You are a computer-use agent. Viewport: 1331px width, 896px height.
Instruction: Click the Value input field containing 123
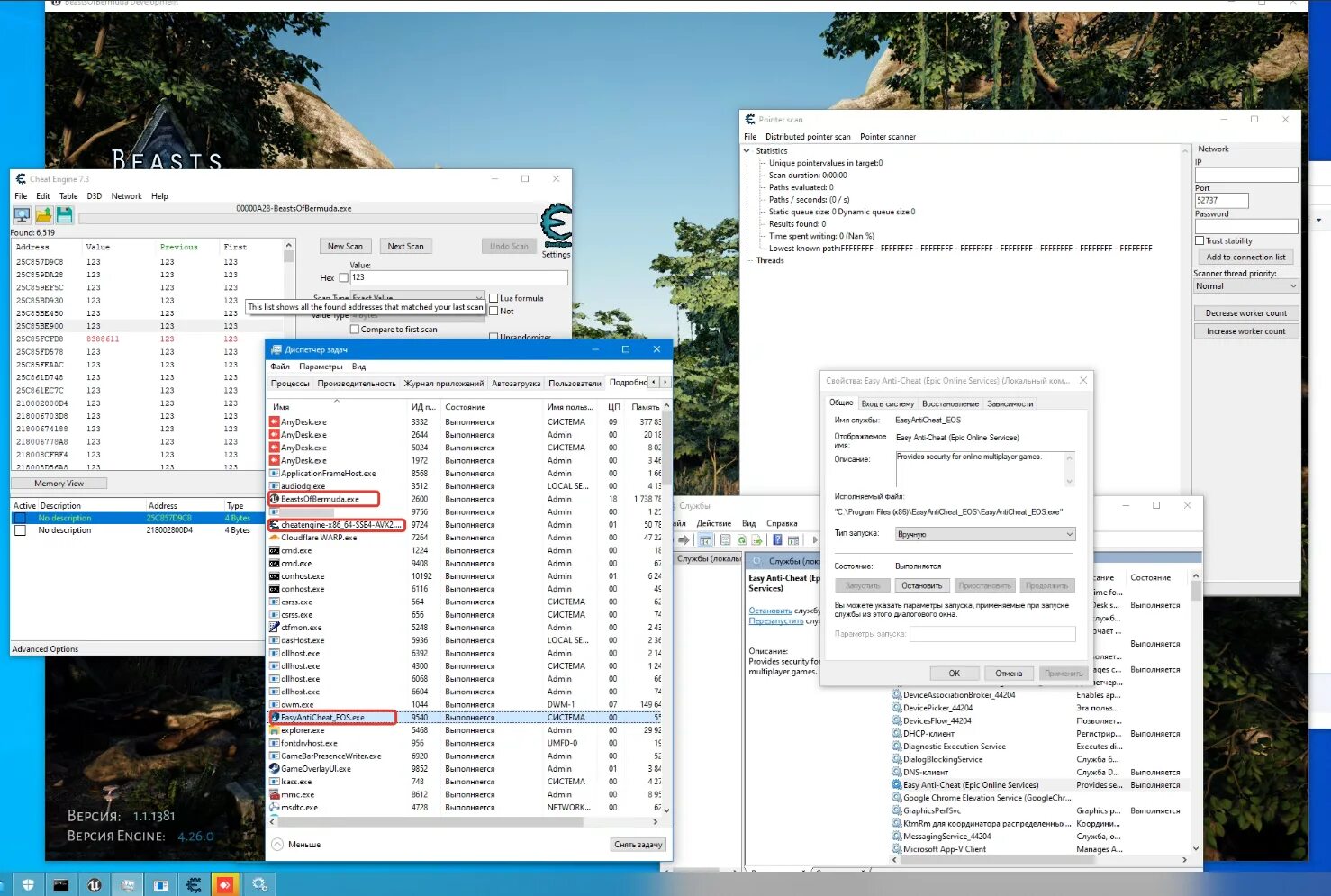459,277
